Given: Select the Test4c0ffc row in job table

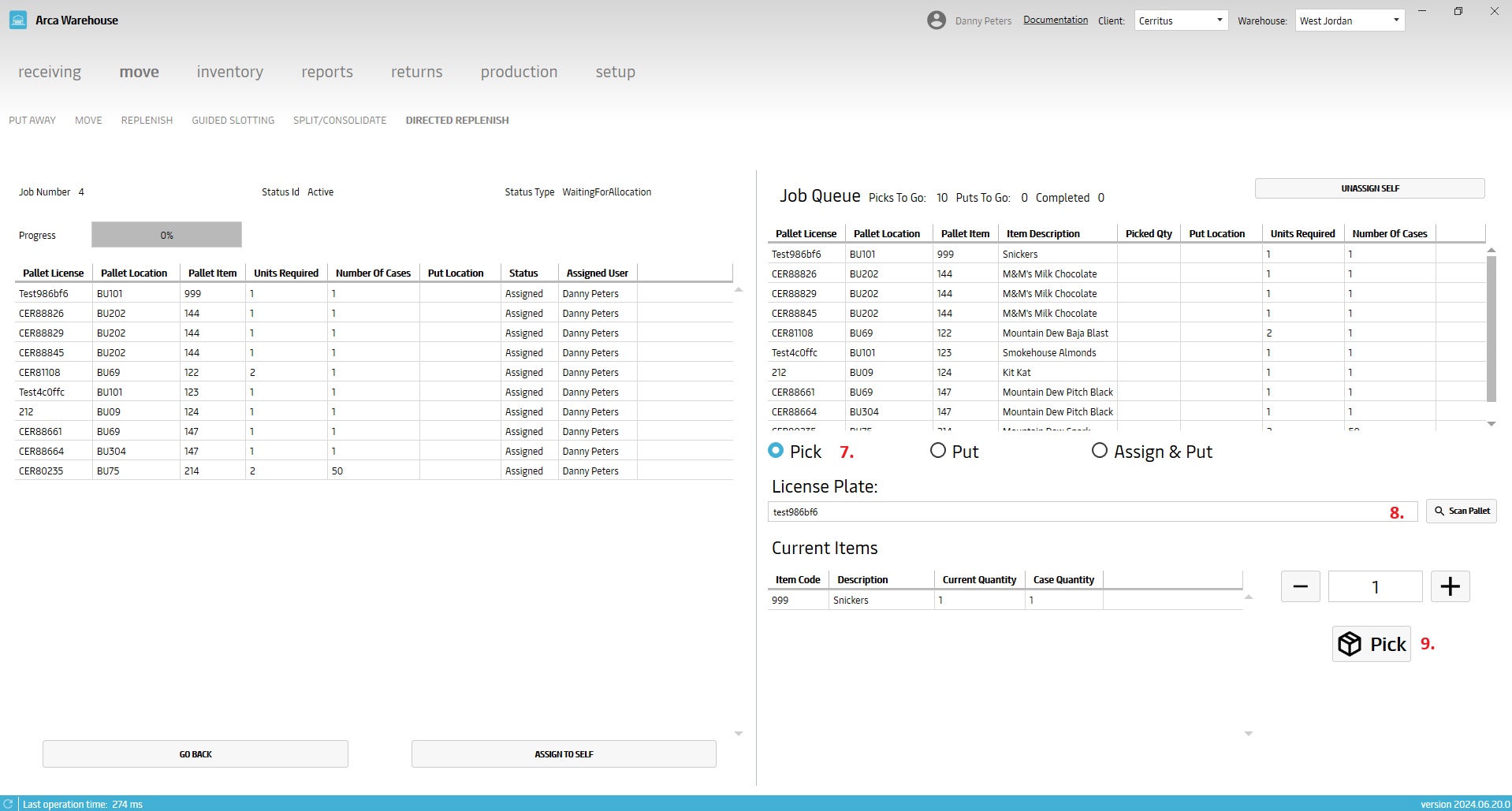Looking at the screenshot, I should [374, 392].
